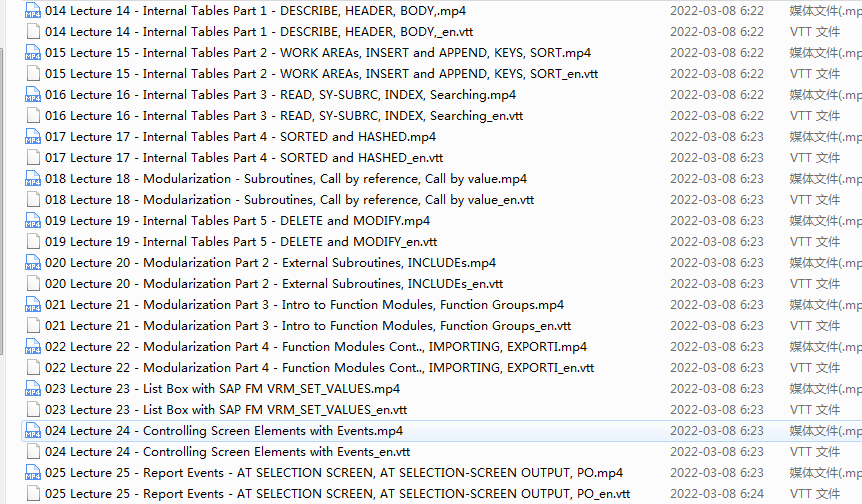Select 025 Lecture 25 Report Events PO.mp4 name
The height and width of the screenshot is (504, 862).
tap(334, 472)
